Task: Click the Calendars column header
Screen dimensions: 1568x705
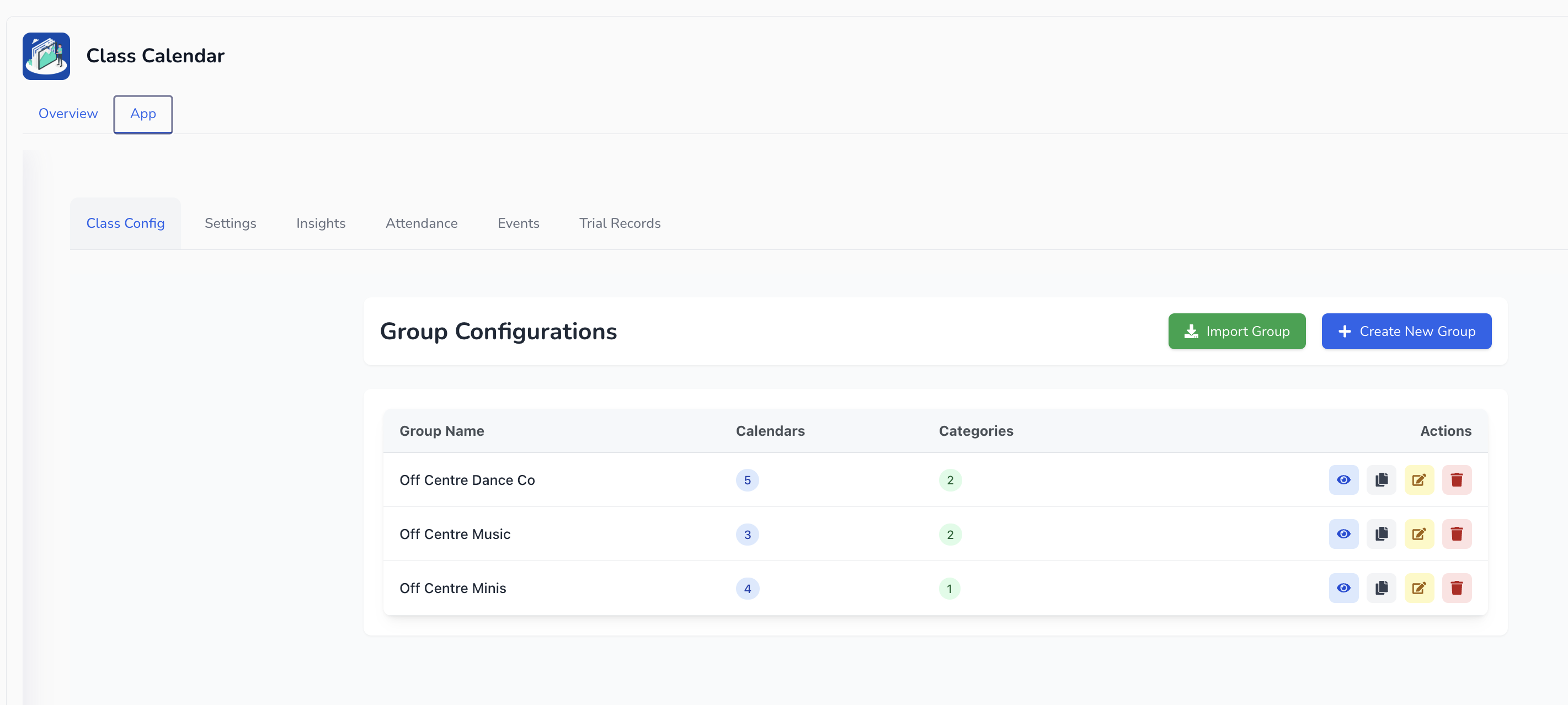Action: (x=770, y=431)
